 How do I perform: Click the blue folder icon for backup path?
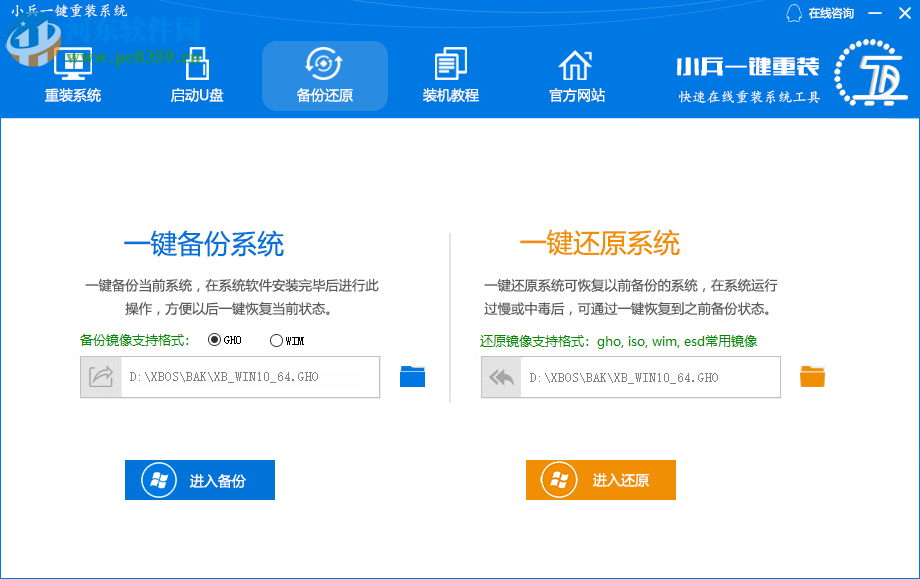tap(412, 377)
